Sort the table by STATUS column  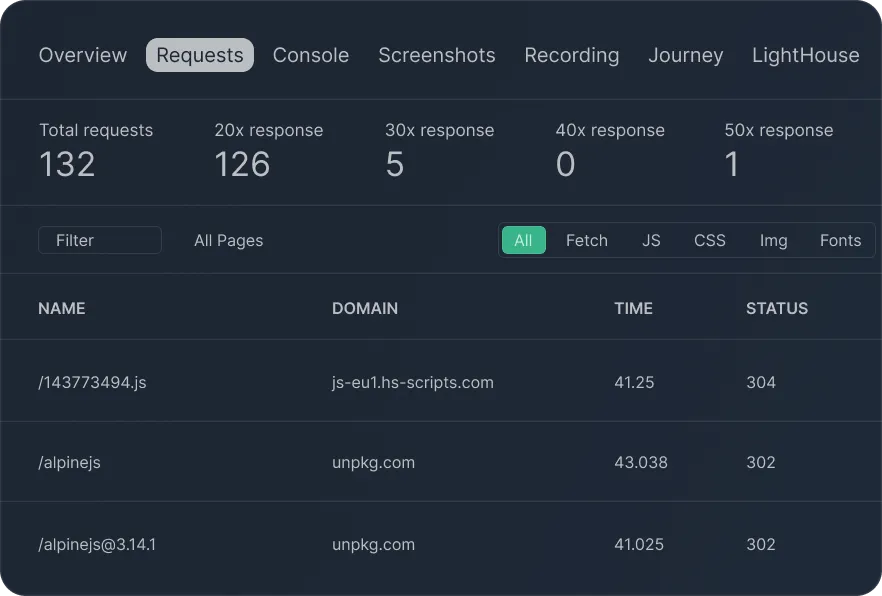[x=777, y=308]
